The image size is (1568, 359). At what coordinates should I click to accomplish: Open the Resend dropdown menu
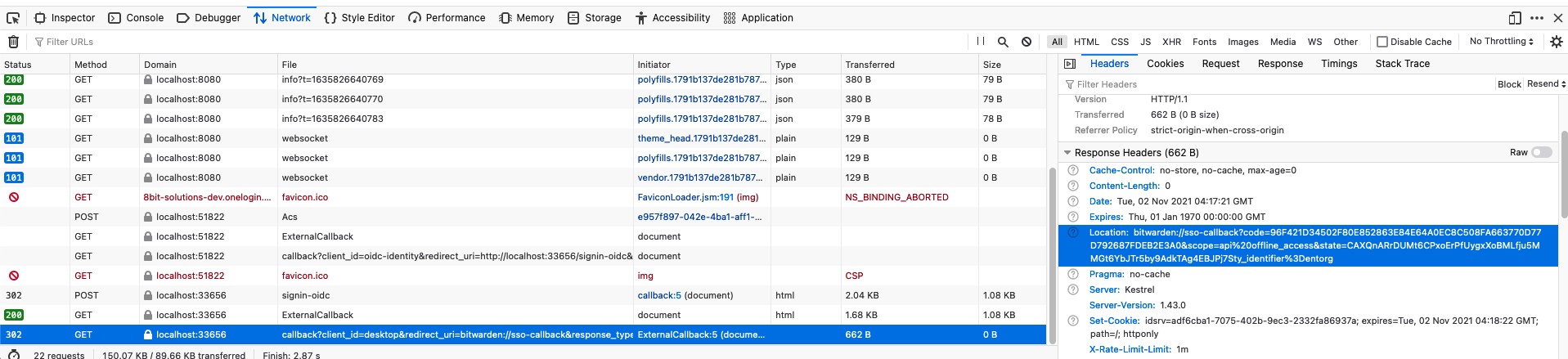pyautogui.click(x=1546, y=83)
